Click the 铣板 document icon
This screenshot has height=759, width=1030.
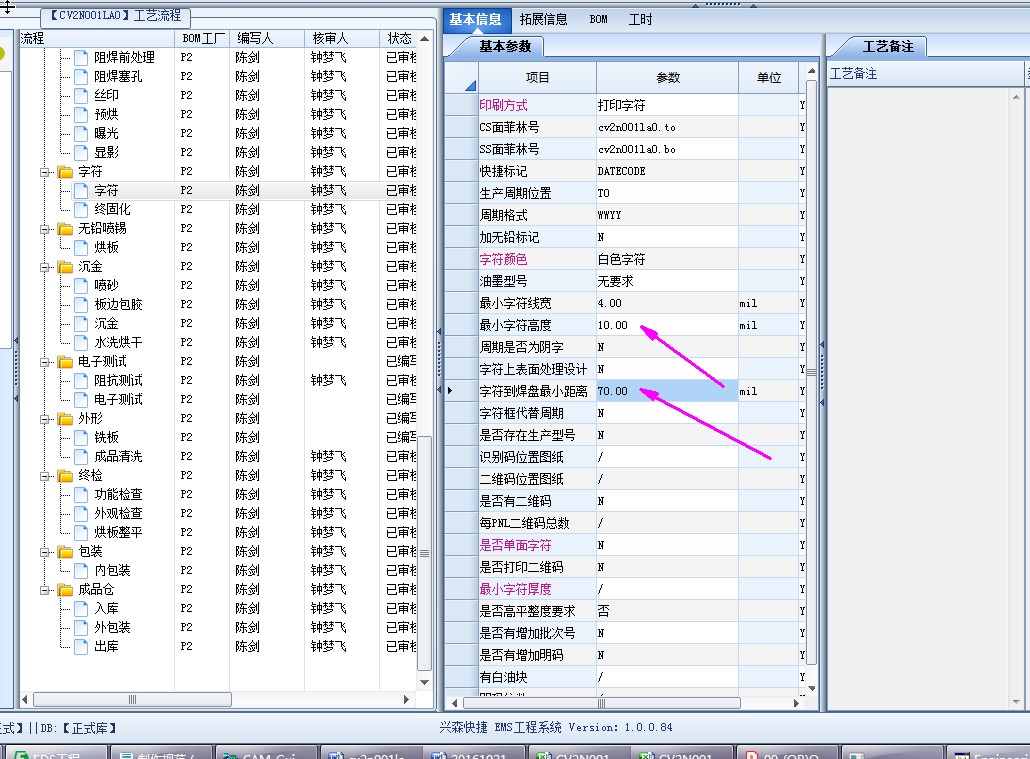[x=81, y=438]
